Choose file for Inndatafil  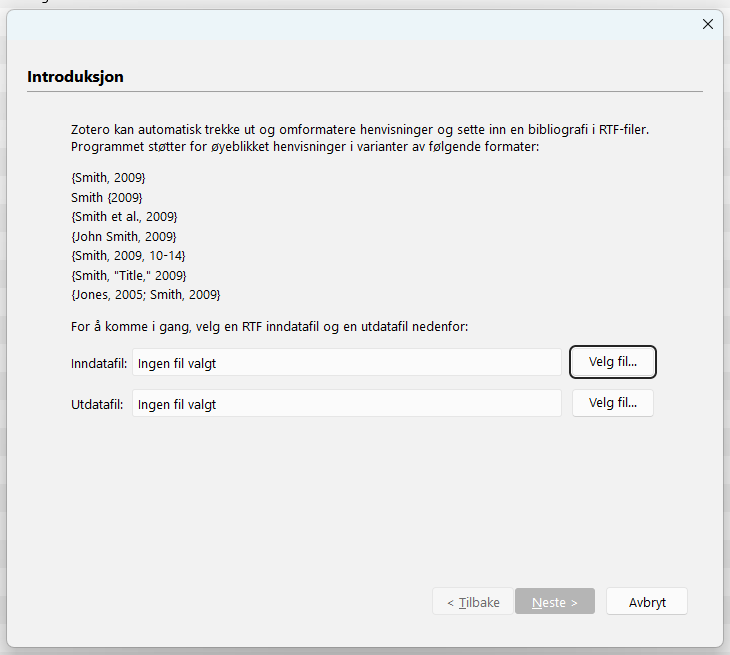coord(613,362)
